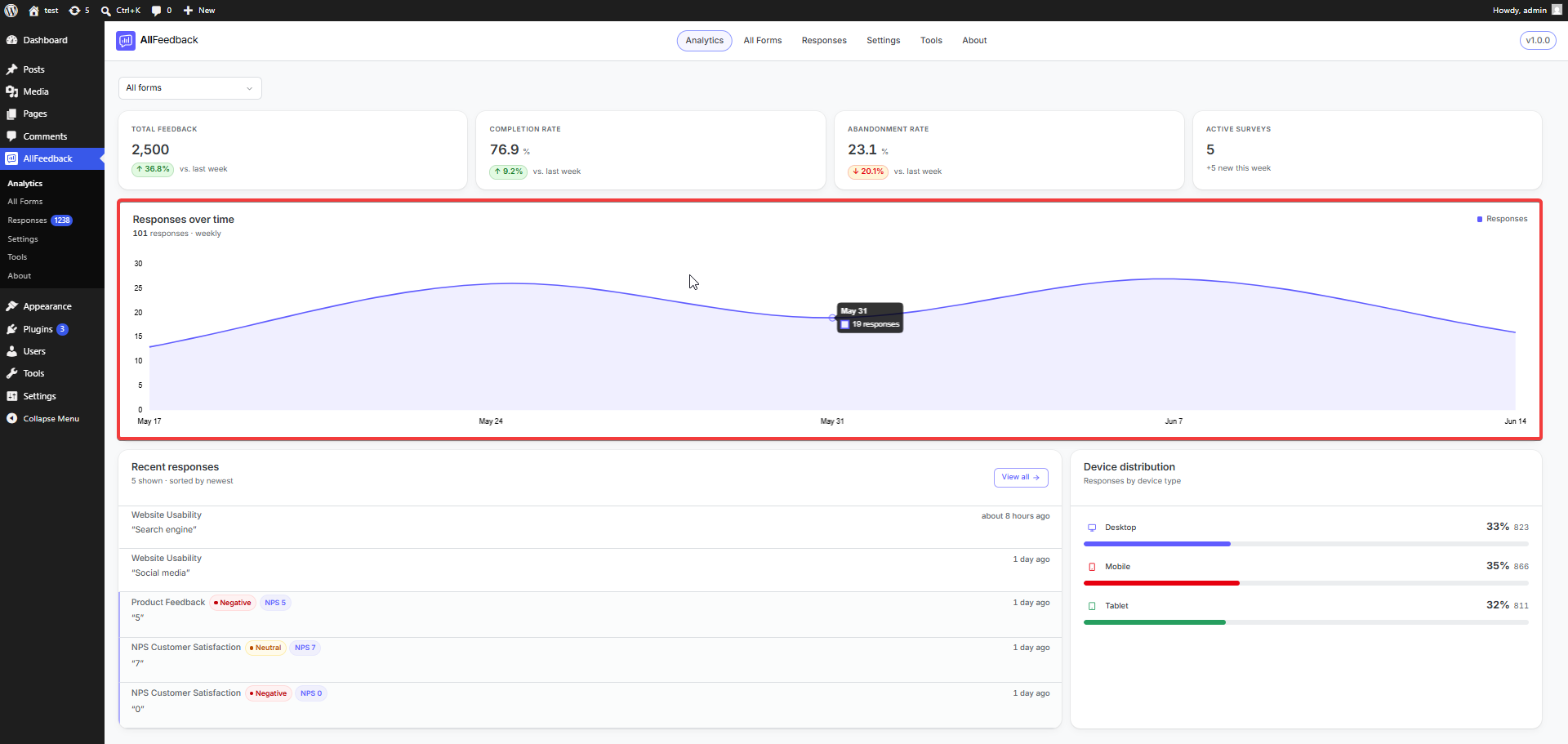Click the View all button
Screen dimensions: 1568x744
[x=1021, y=478]
